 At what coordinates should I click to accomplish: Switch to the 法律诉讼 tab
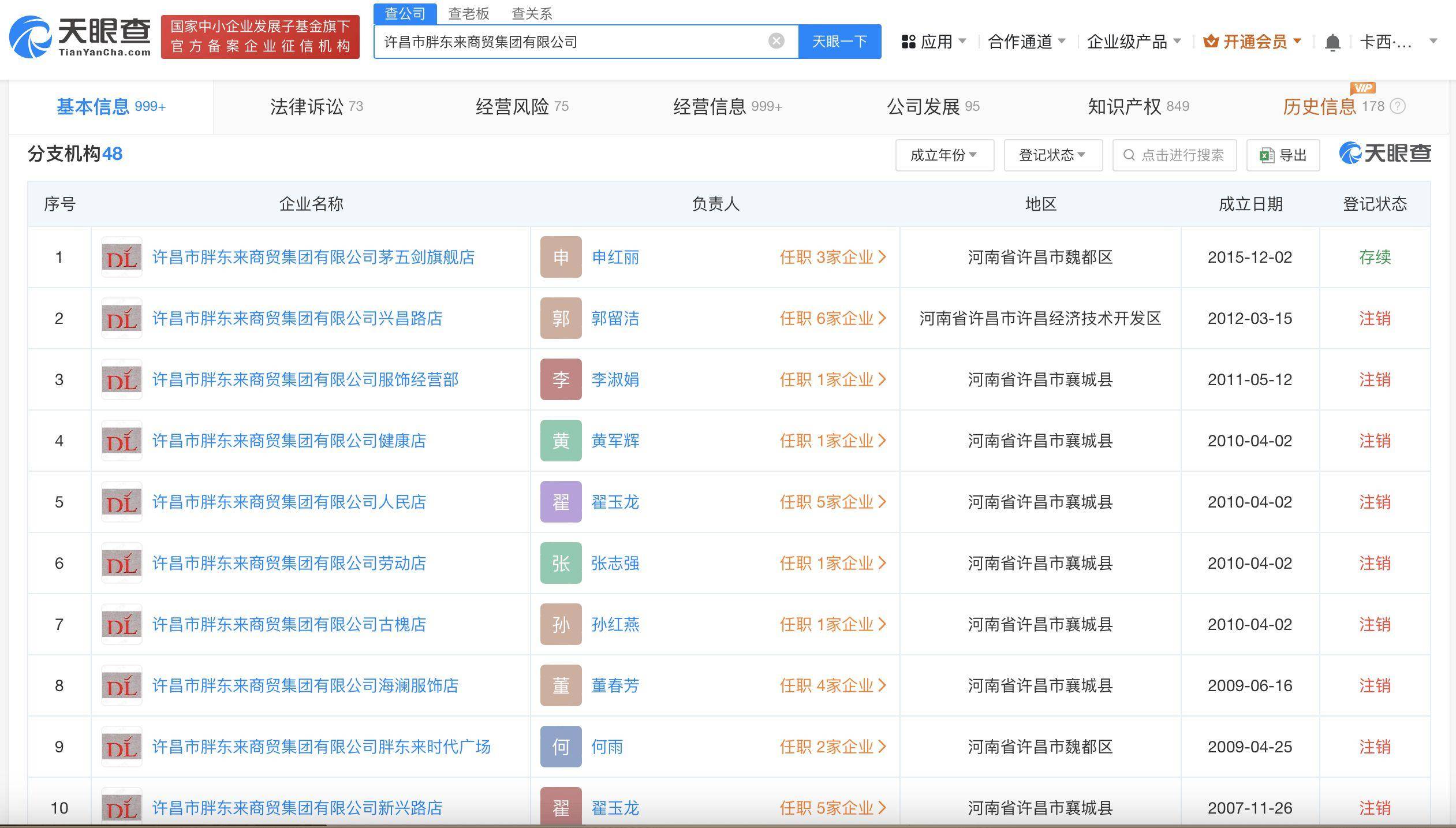[316, 106]
